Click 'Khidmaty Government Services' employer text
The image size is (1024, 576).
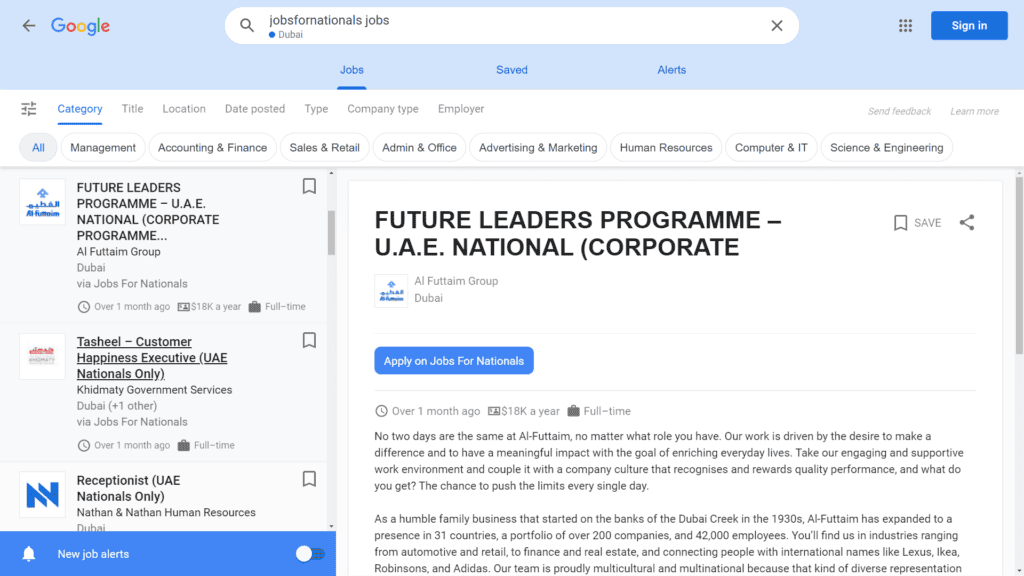click(x=155, y=390)
